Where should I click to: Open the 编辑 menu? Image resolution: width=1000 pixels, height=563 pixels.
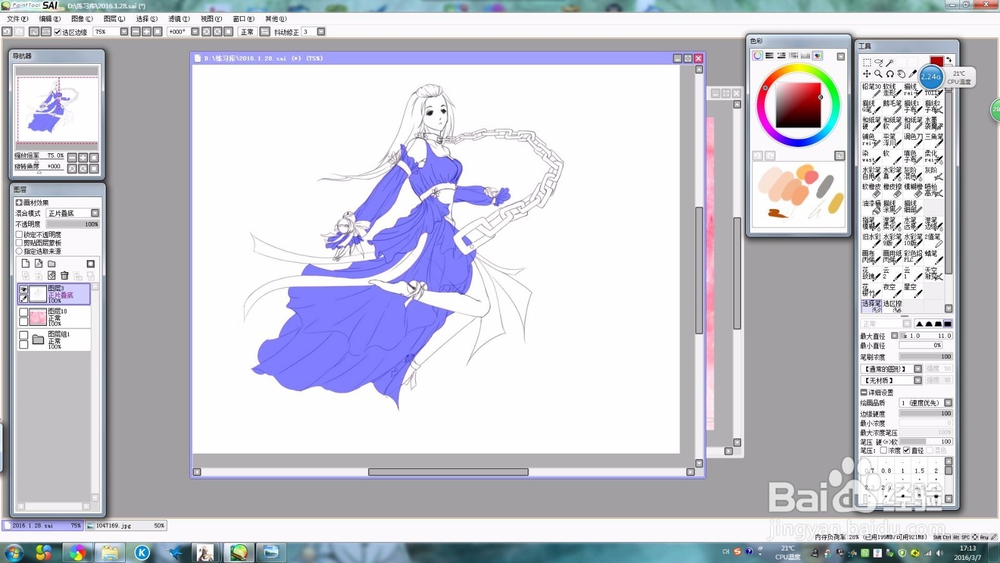pos(50,18)
